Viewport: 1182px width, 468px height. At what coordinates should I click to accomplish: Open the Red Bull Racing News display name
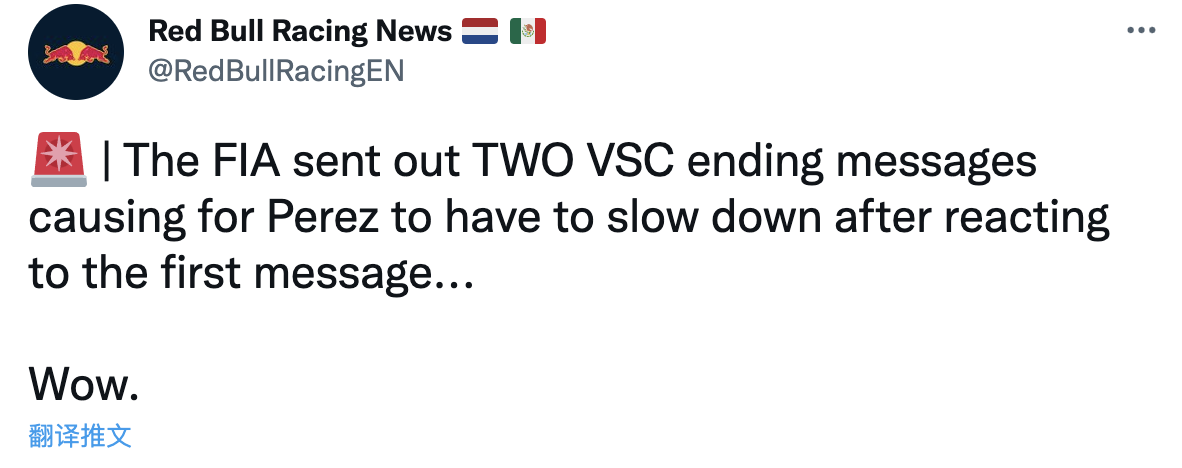tap(300, 31)
